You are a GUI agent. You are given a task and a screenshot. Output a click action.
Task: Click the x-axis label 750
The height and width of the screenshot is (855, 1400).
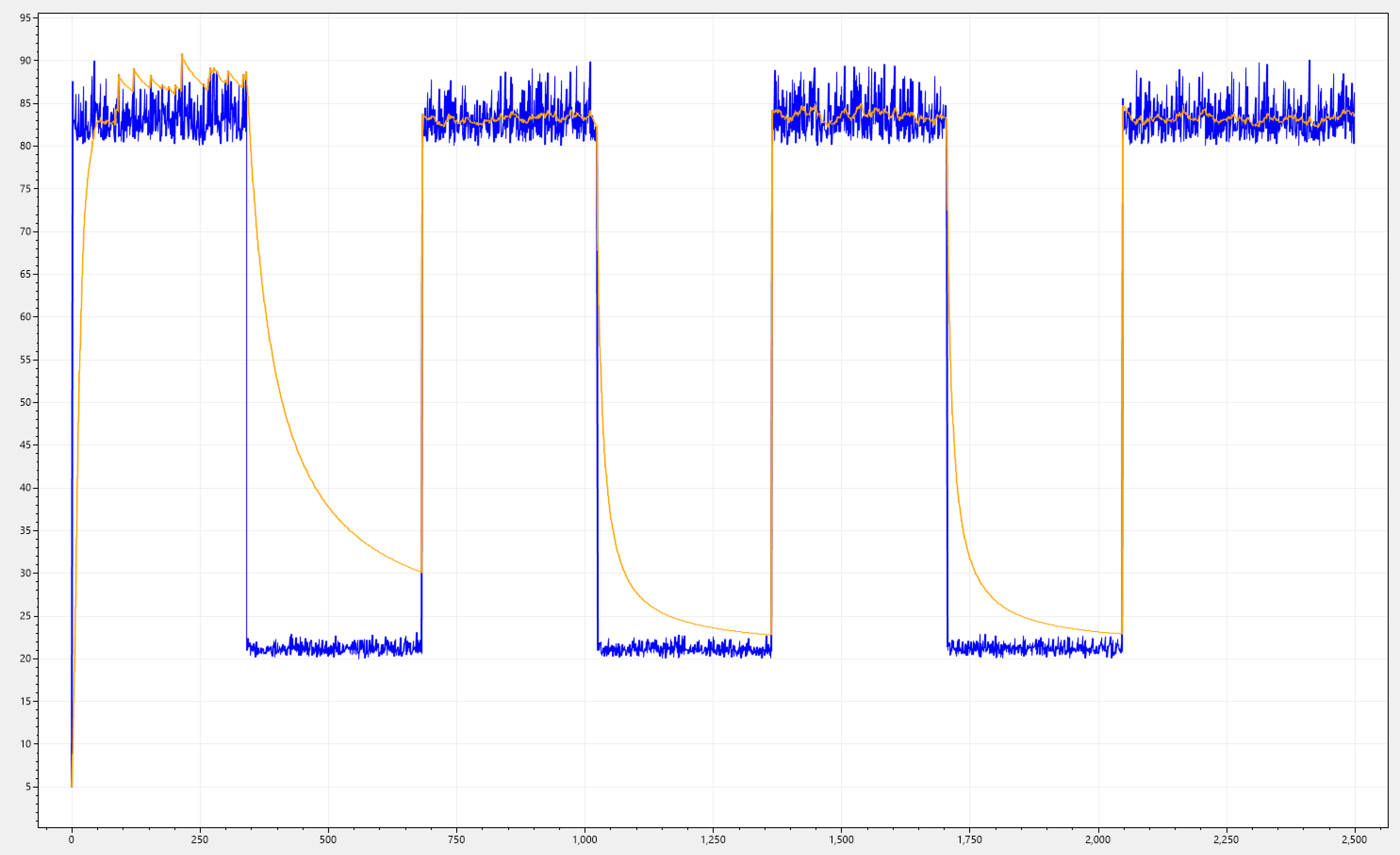tap(456, 839)
